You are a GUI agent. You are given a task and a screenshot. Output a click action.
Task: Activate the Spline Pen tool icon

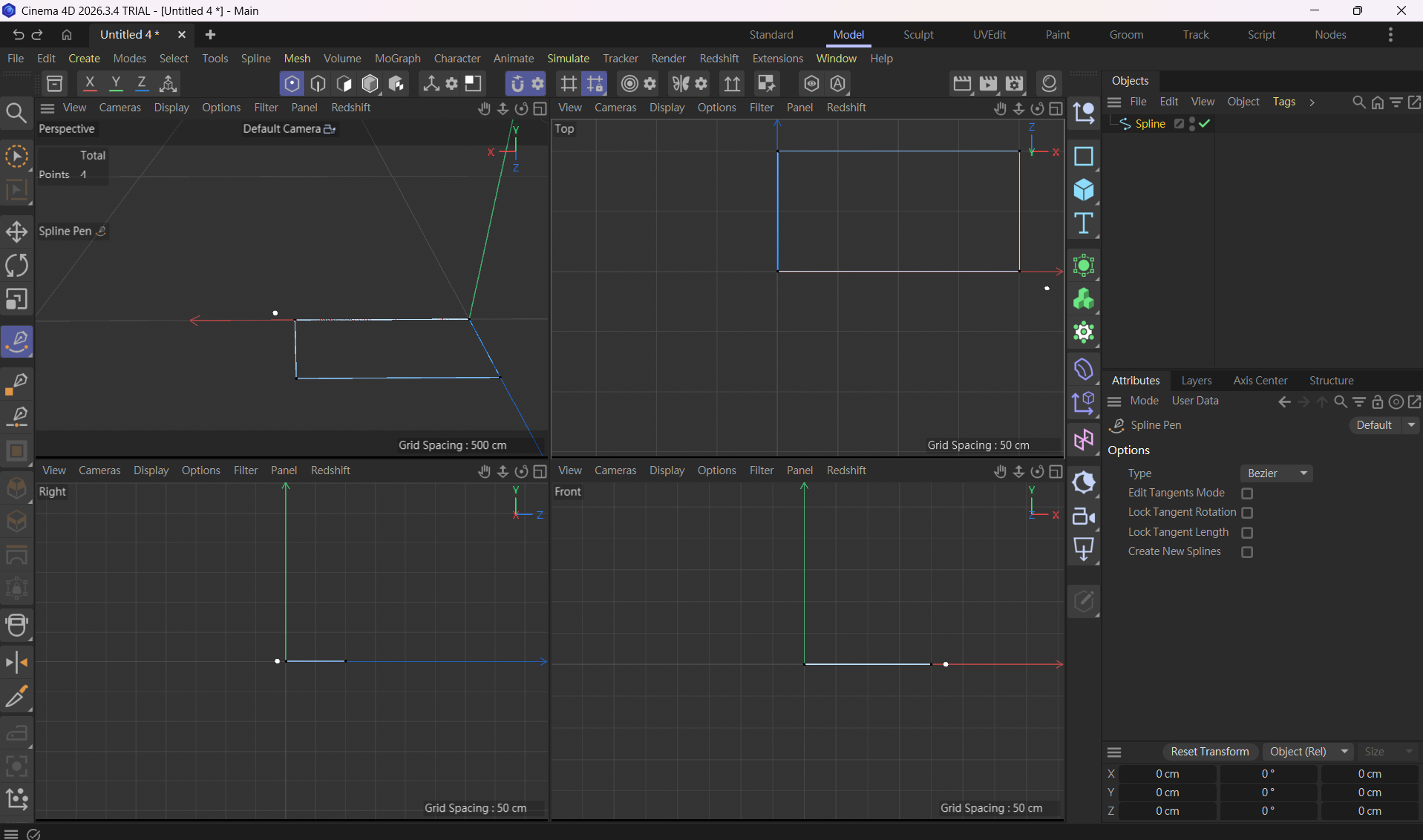(x=17, y=342)
